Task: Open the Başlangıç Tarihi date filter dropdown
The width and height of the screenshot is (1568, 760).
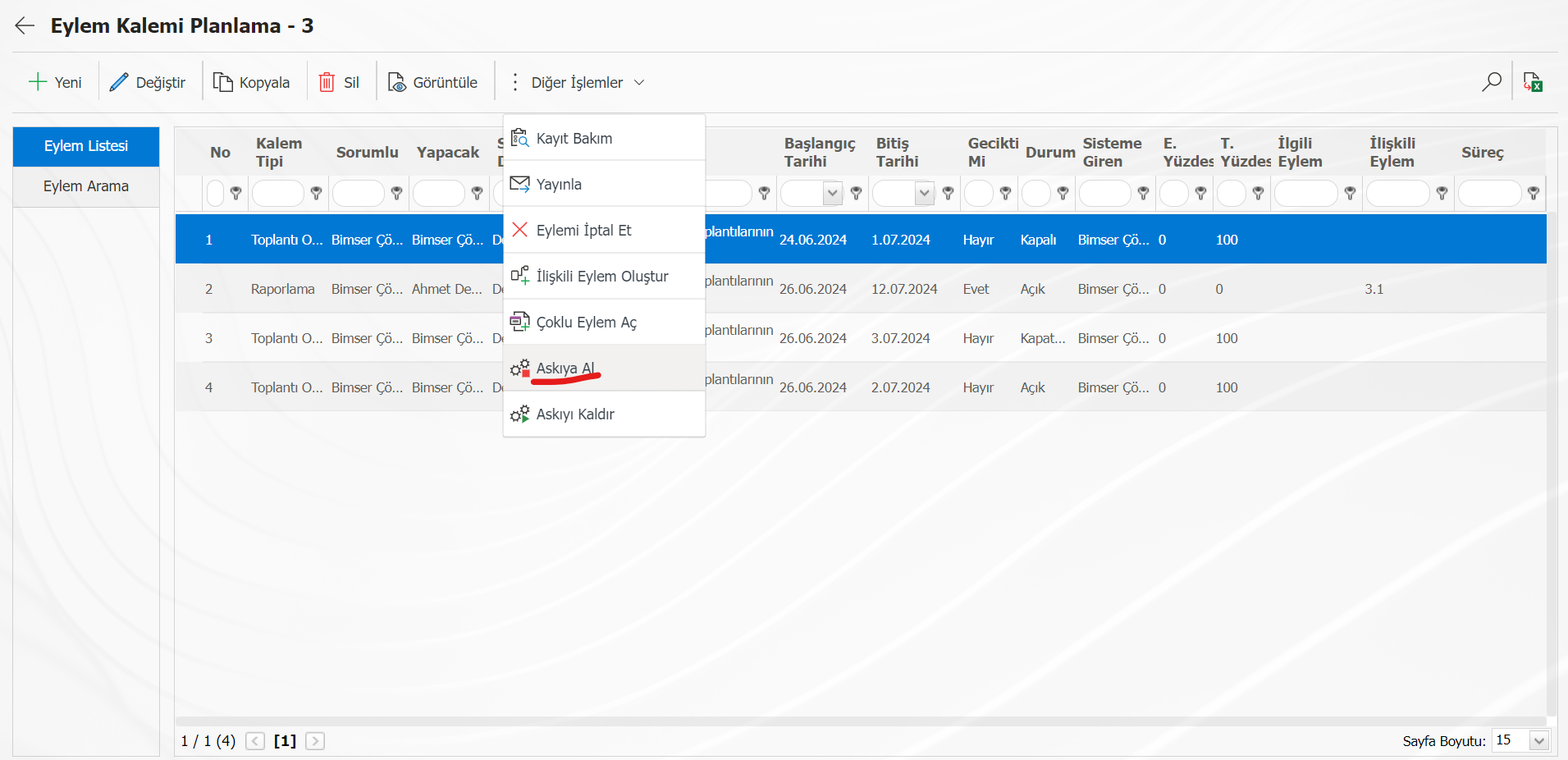Action: (x=833, y=194)
